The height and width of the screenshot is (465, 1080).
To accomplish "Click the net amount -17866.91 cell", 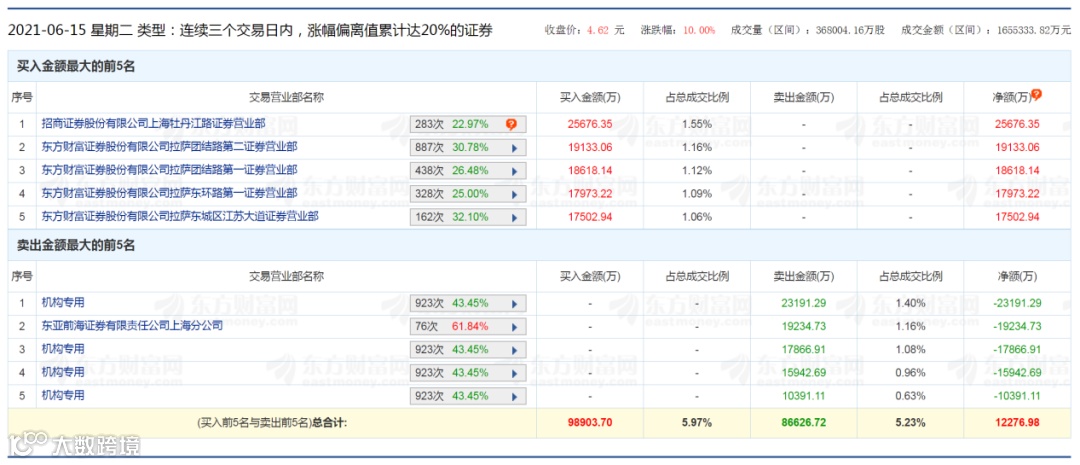I will 1017,350.
